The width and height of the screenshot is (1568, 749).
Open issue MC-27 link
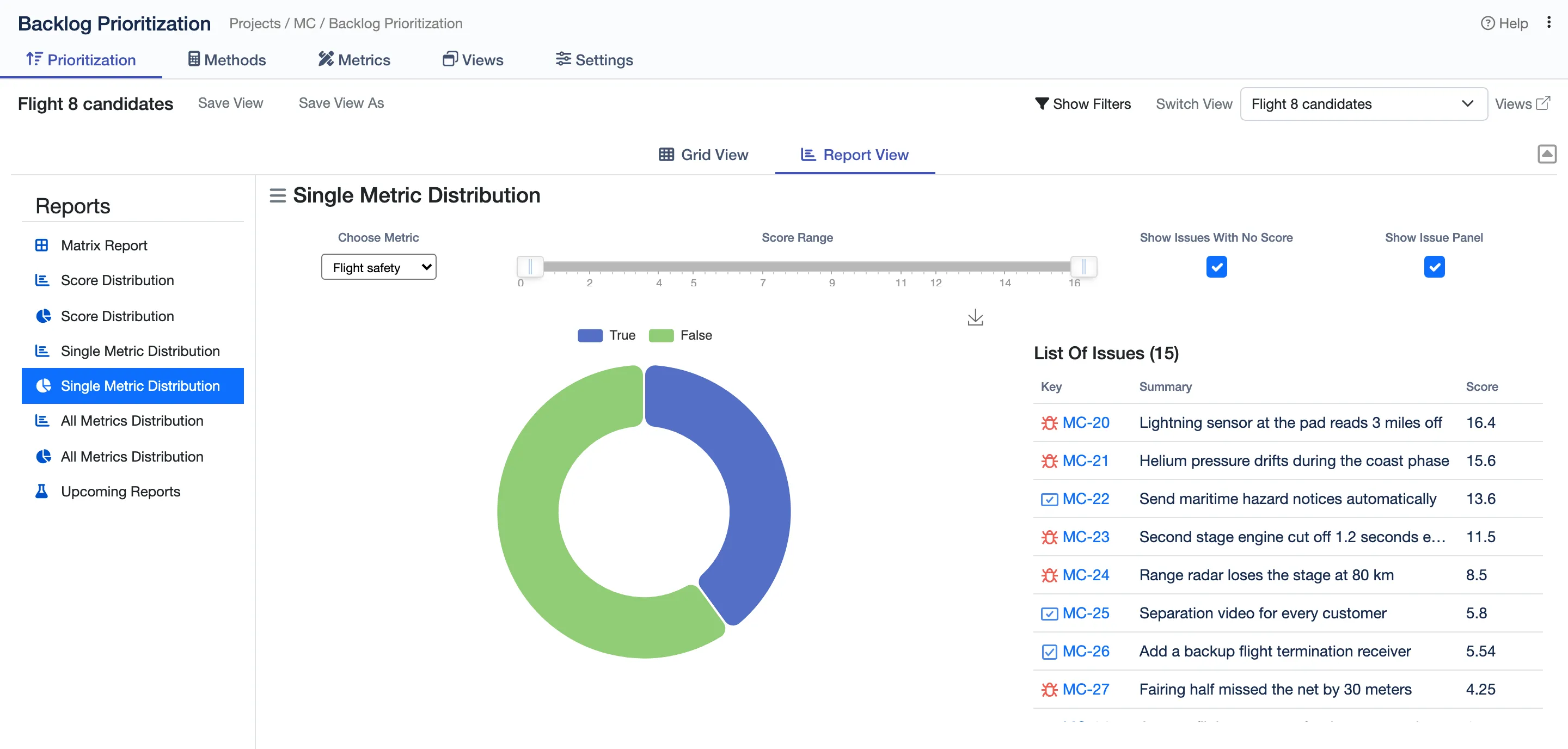coord(1085,689)
